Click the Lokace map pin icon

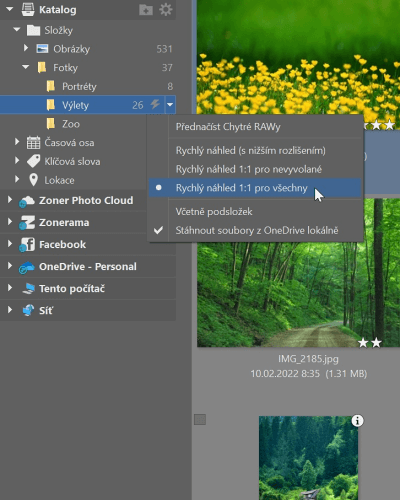click(x=33, y=180)
